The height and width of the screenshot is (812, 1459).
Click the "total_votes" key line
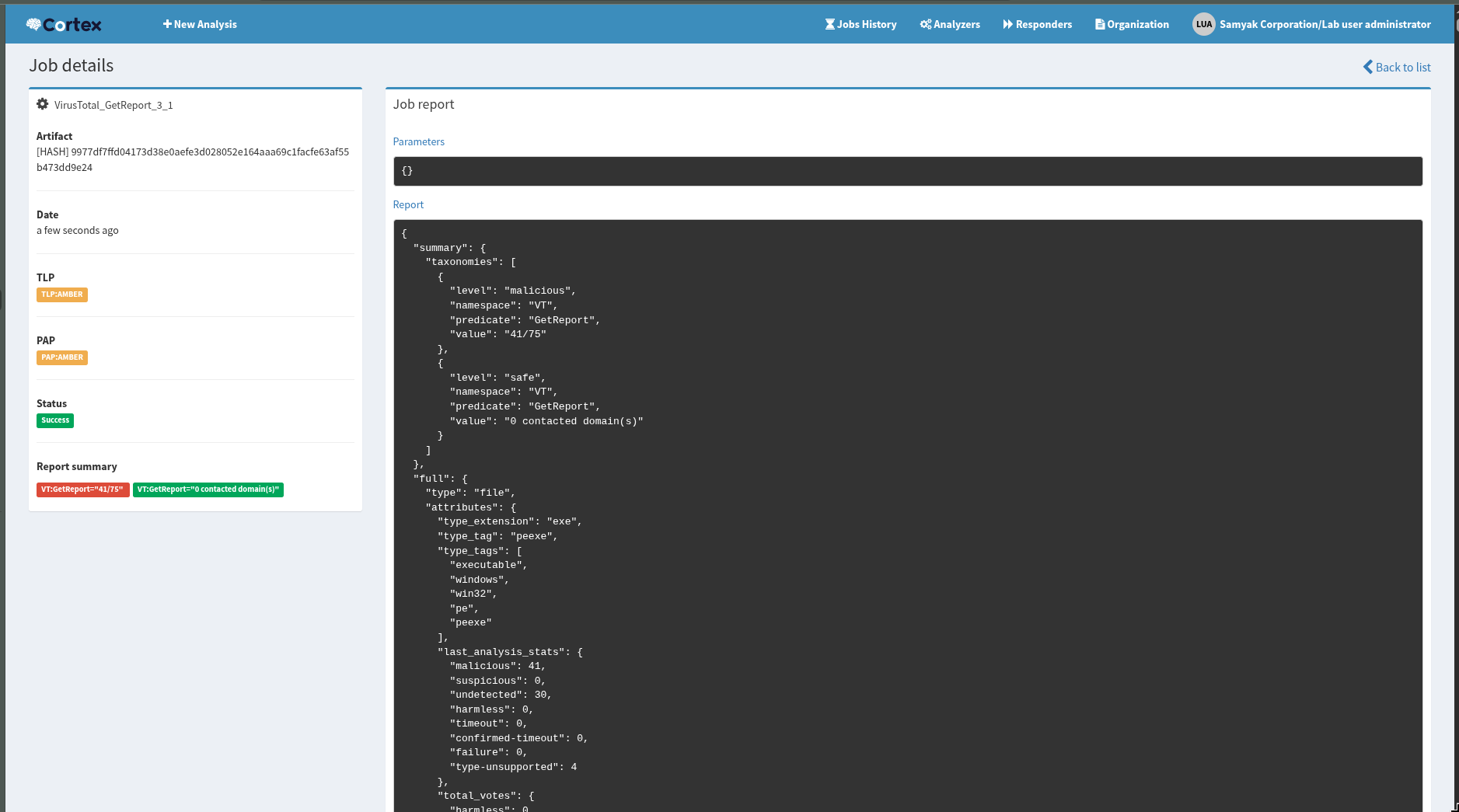(x=486, y=796)
